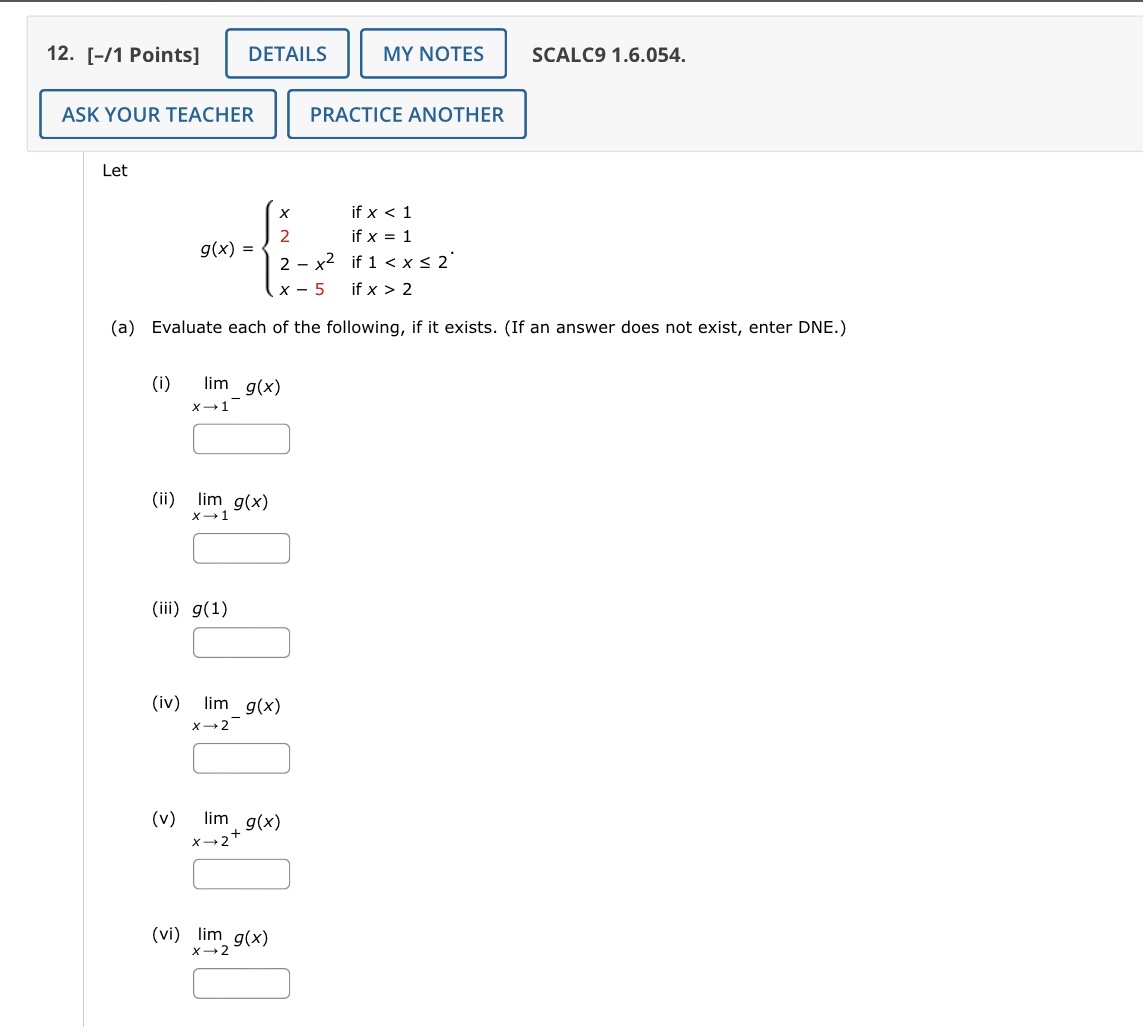Click the '[–/1 Points]' label
The image size is (1143, 1027).
[143, 55]
